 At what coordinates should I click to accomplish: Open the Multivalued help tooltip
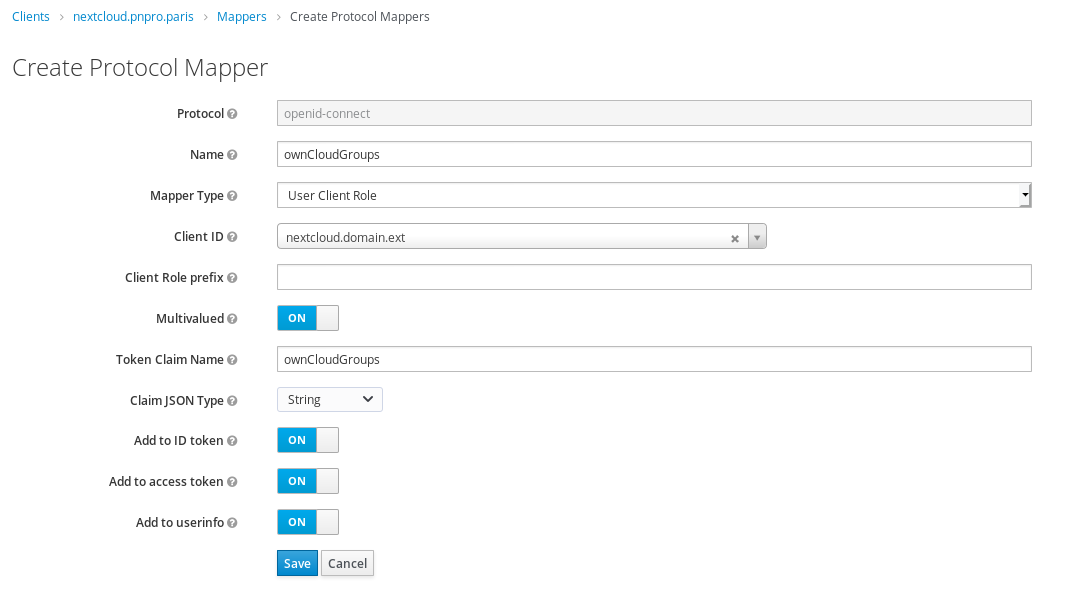(x=234, y=318)
